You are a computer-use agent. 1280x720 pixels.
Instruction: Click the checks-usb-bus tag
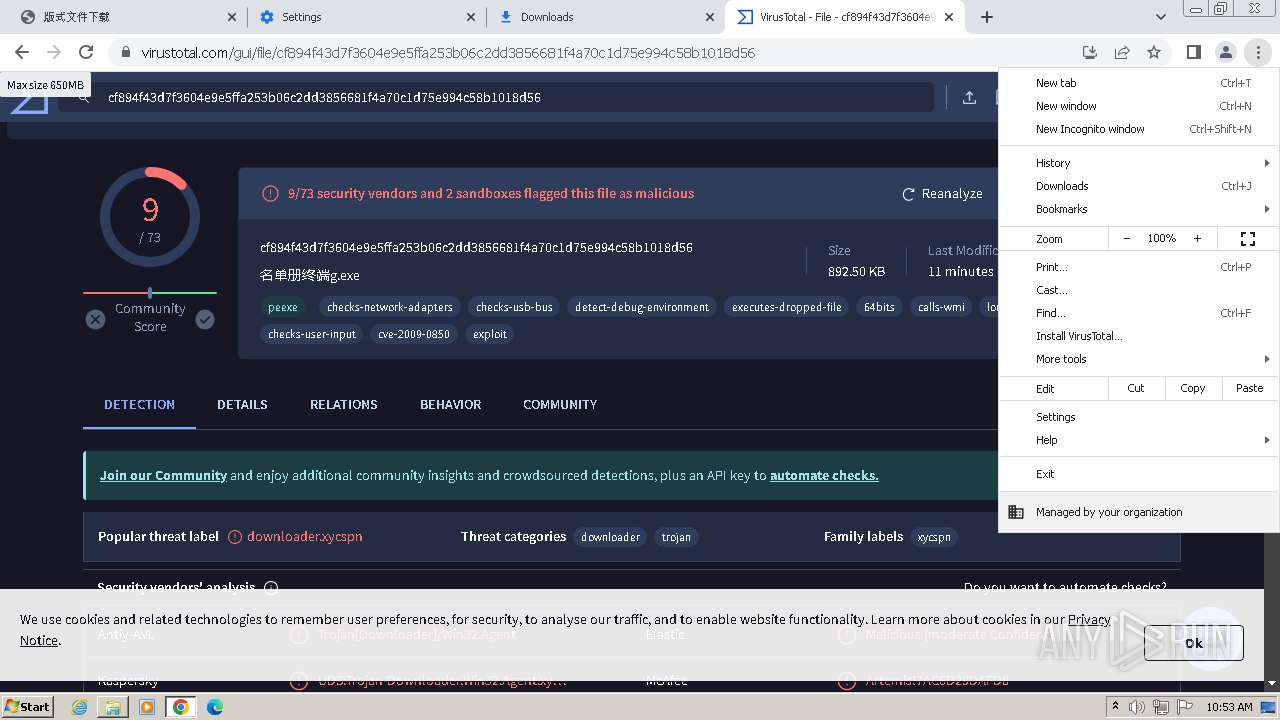[514, 307]
